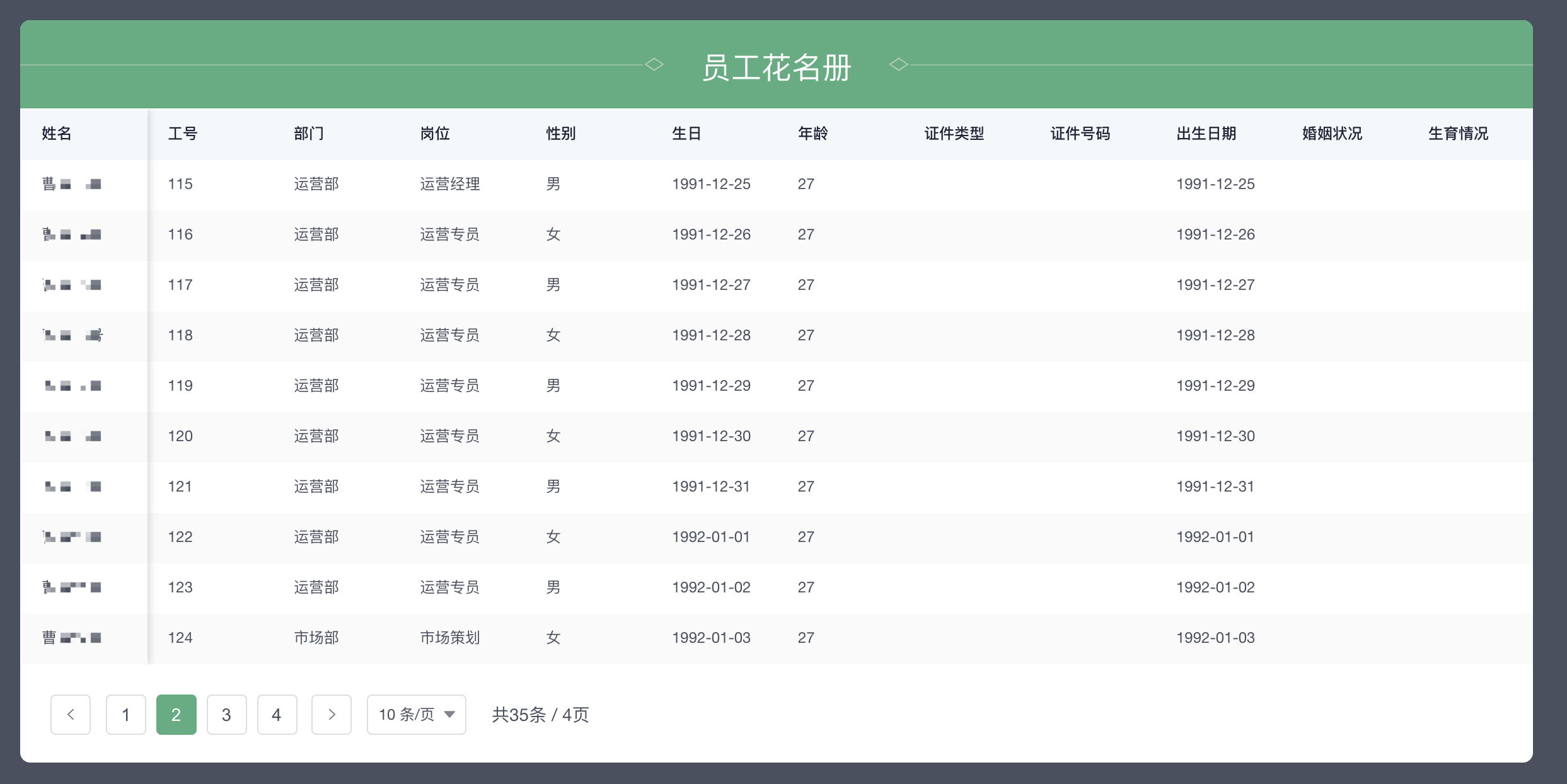This screenshot has height=784, width=1567.
Task: Click the 工号 column header
Action: point(183,134)
